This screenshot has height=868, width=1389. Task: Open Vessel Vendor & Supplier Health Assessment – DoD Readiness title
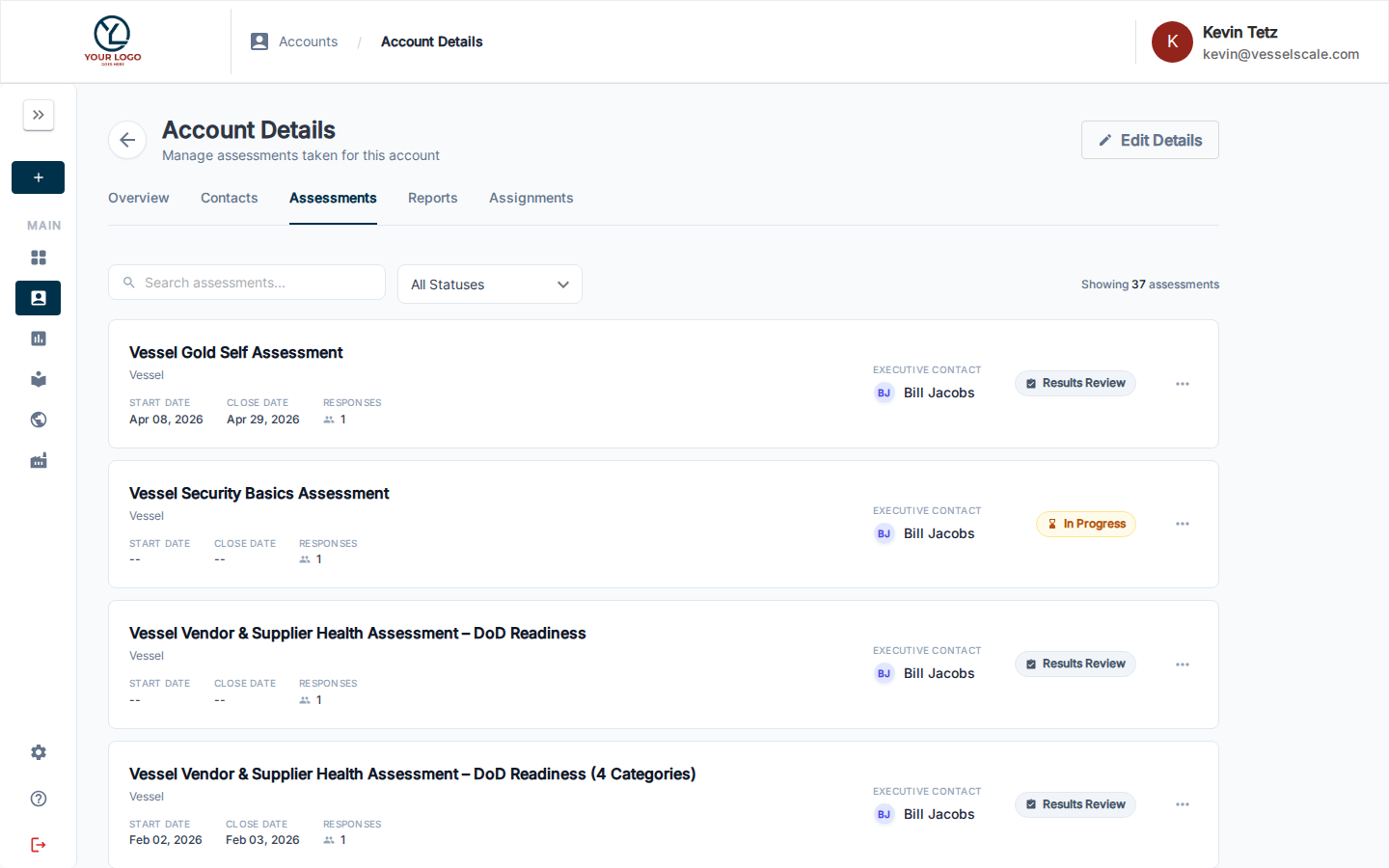[x=358, y=634]
